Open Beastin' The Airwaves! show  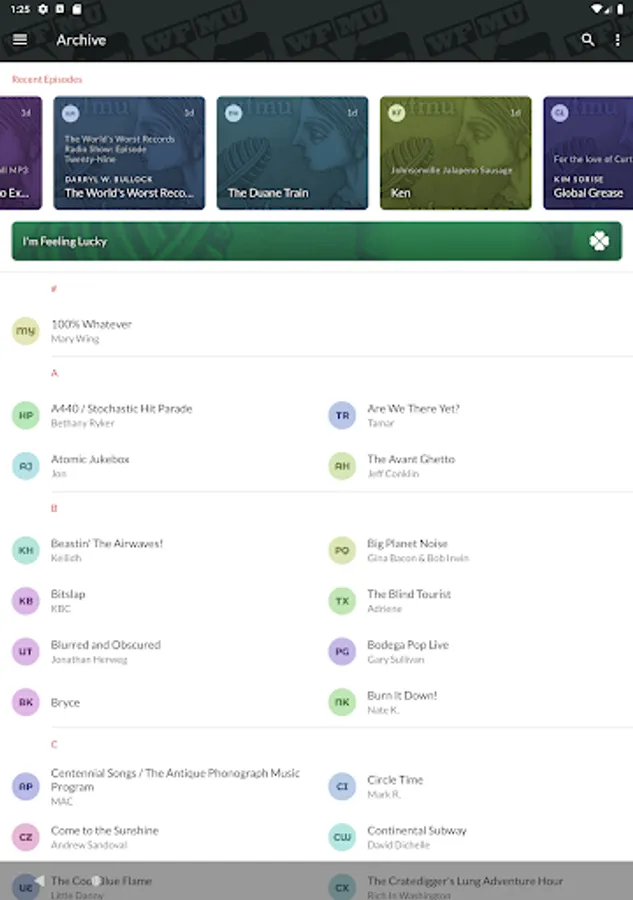[158, 550]
